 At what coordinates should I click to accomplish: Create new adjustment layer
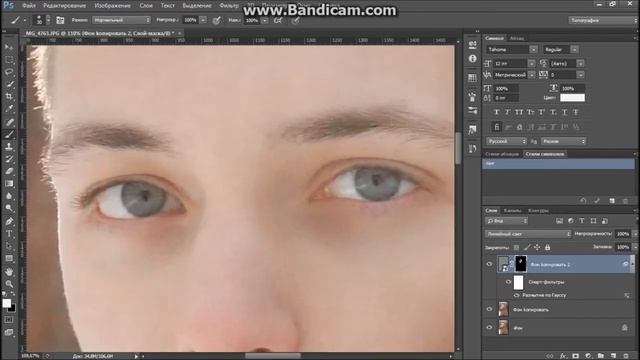(588, 356)
